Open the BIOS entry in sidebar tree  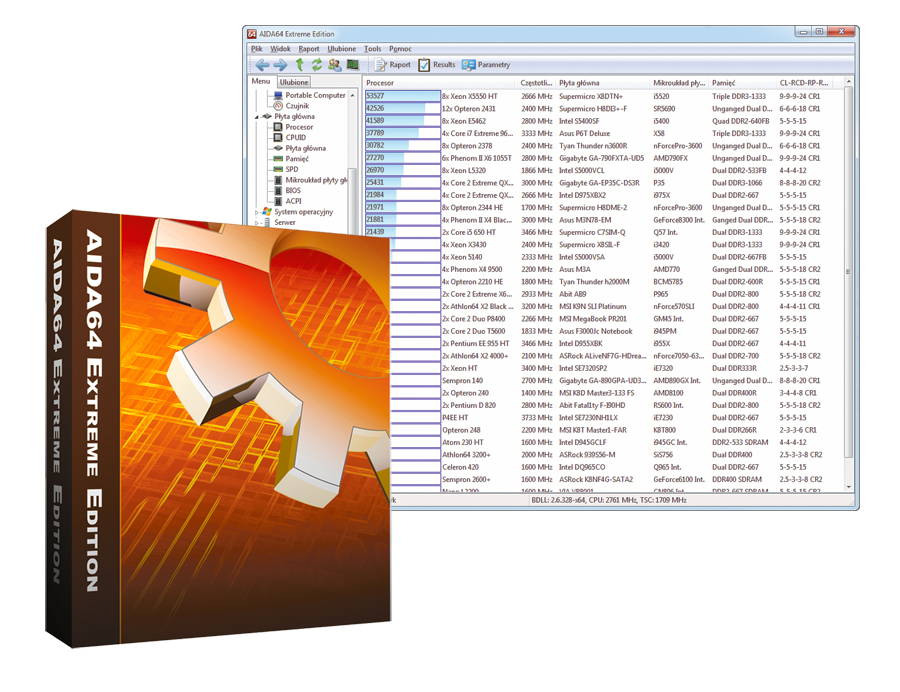pyautogui.click(x=292, y=191)
